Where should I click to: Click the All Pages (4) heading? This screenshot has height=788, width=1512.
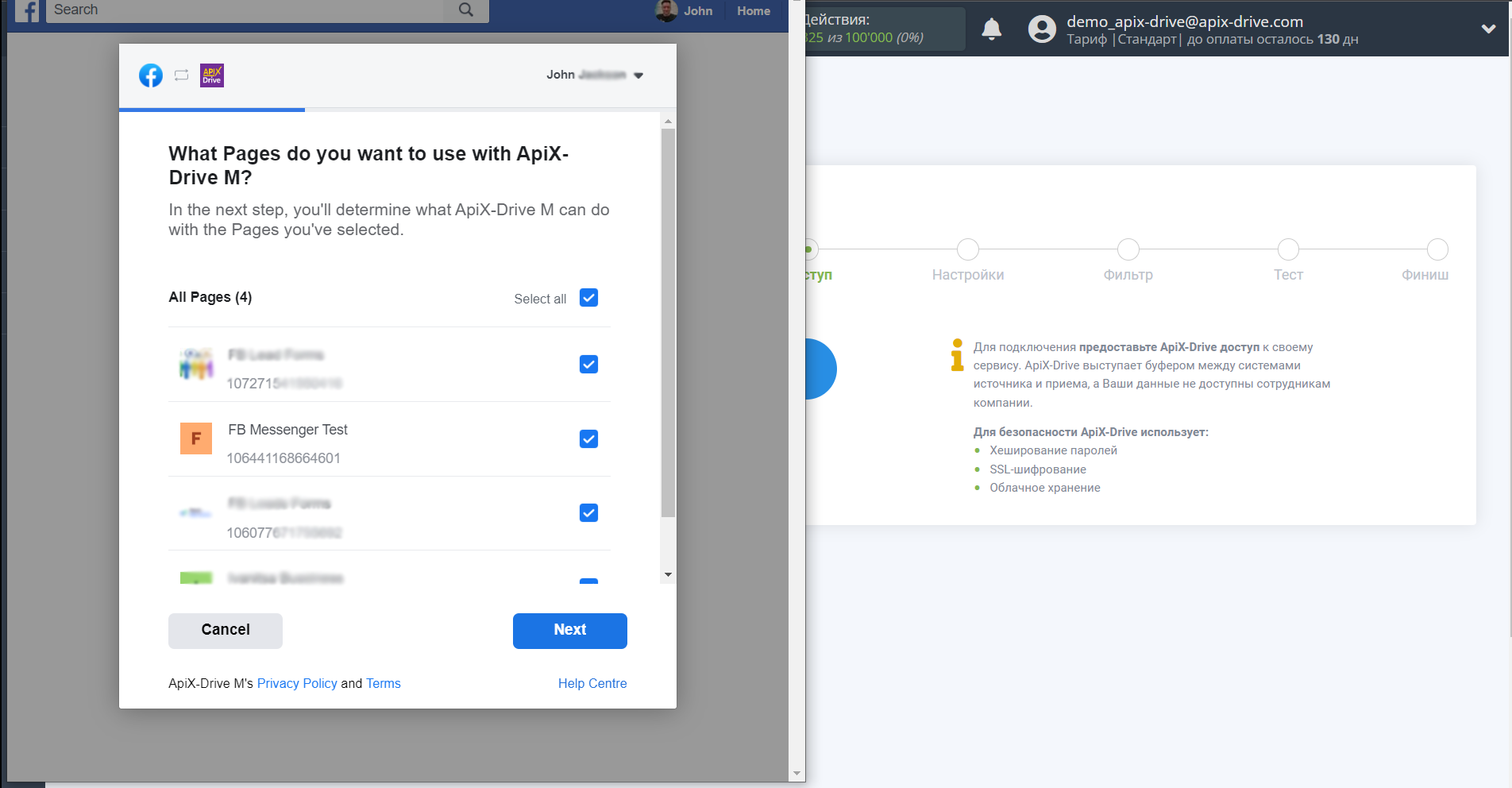(210, 297)
